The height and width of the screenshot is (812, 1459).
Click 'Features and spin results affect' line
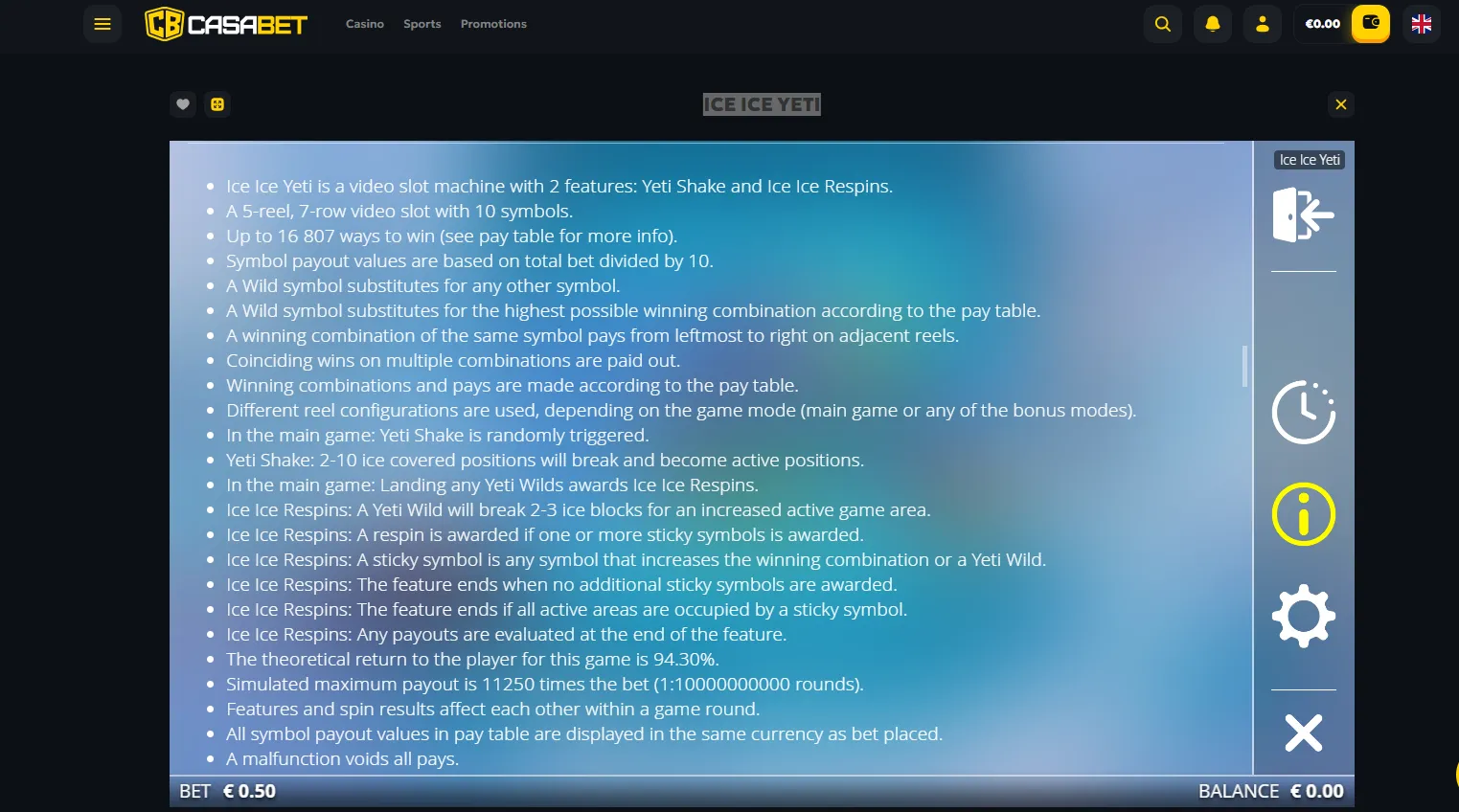pos(492,709)
